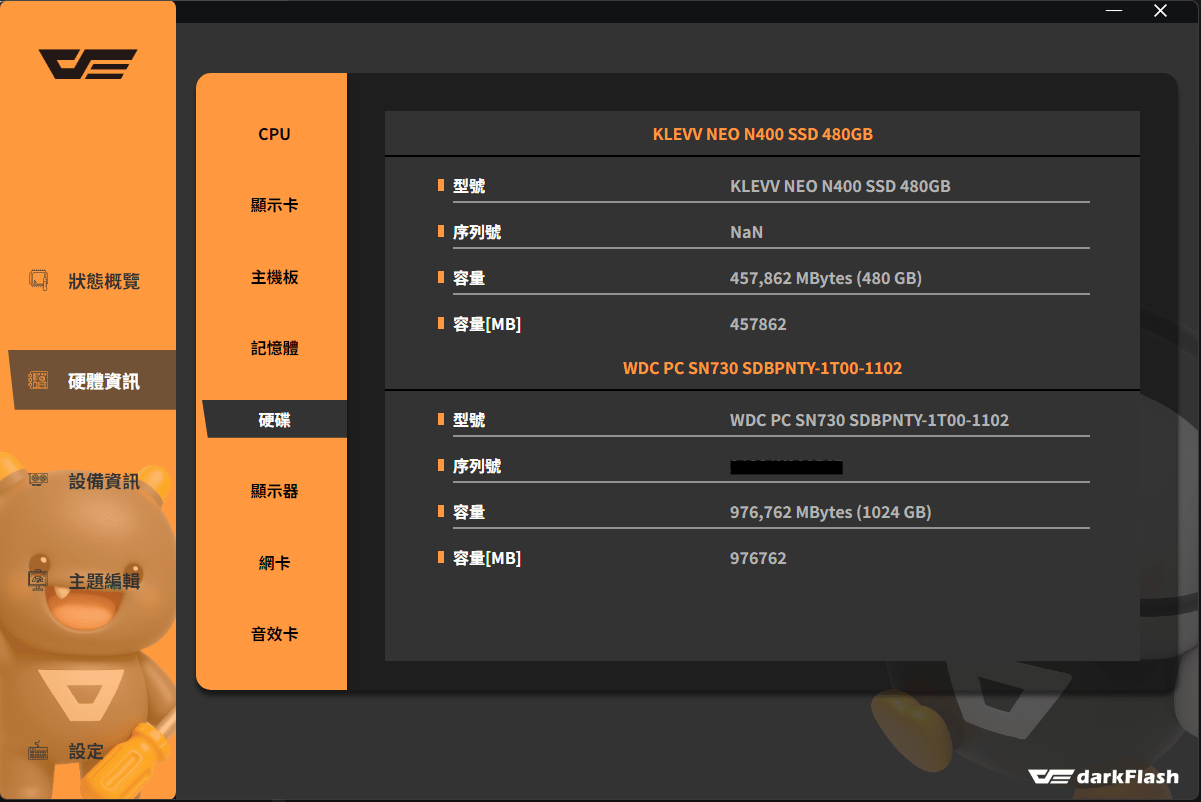This screenshot has height=802, width=1201.
Task: Click the hardware info sidebar icon
Action: click(x=39, y=381)
